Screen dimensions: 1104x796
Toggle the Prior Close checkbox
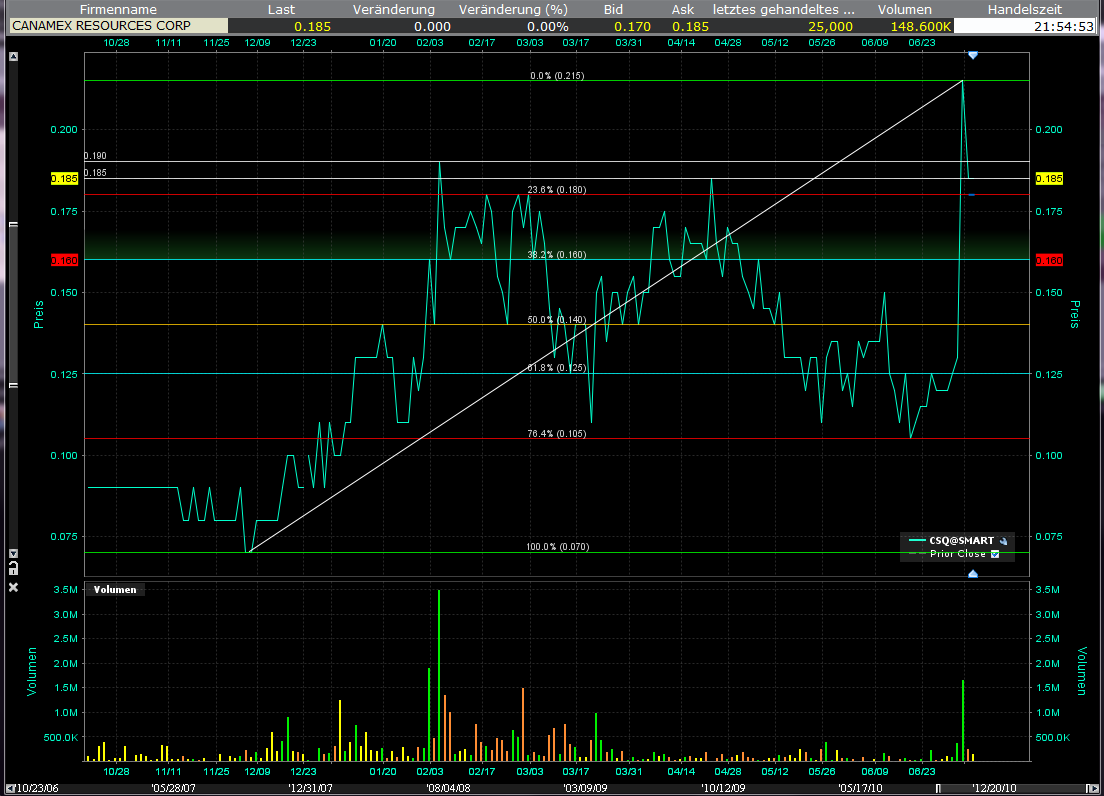point(995,554)
